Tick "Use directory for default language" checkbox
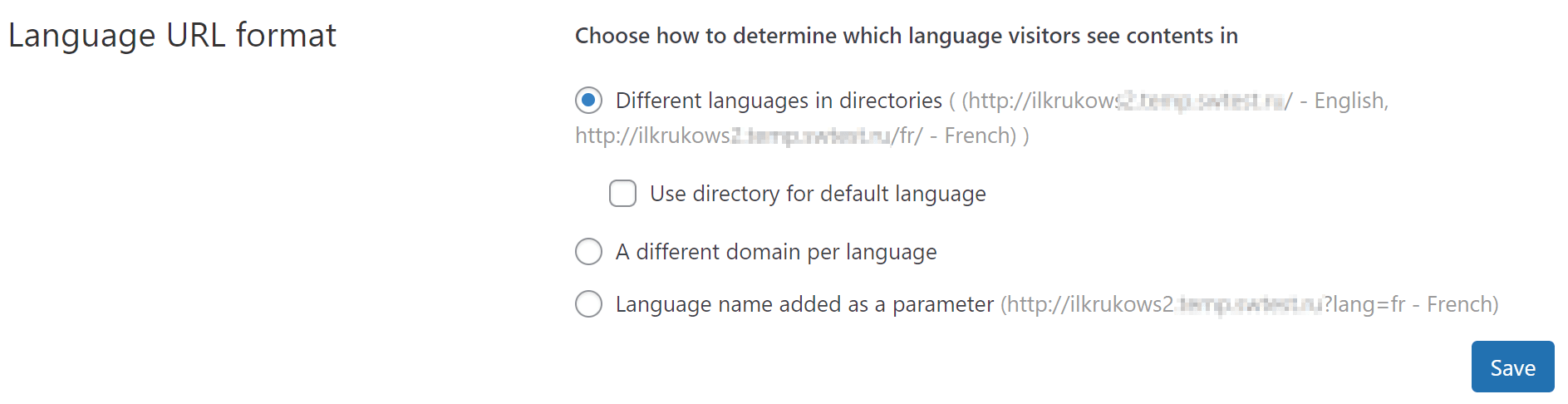 622,194
